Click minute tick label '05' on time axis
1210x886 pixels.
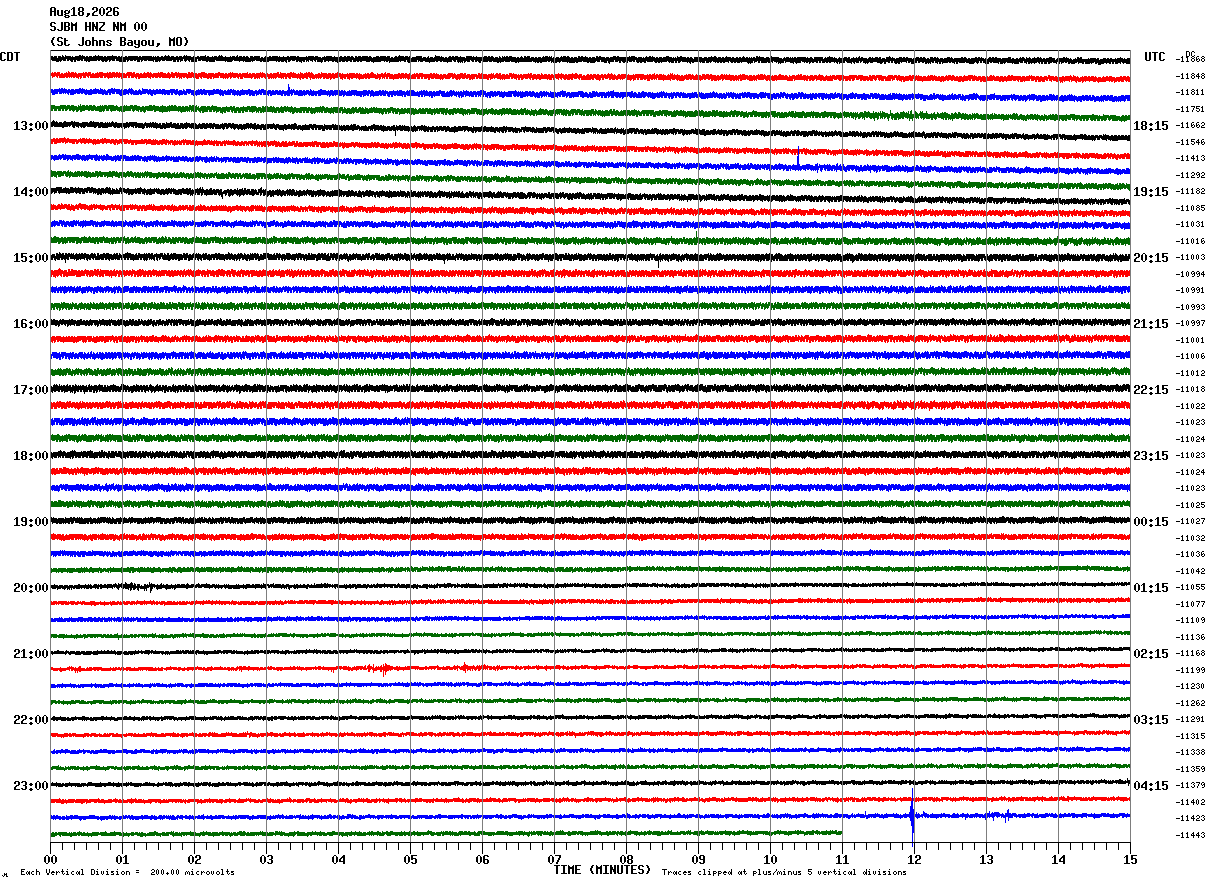[410, 859]
